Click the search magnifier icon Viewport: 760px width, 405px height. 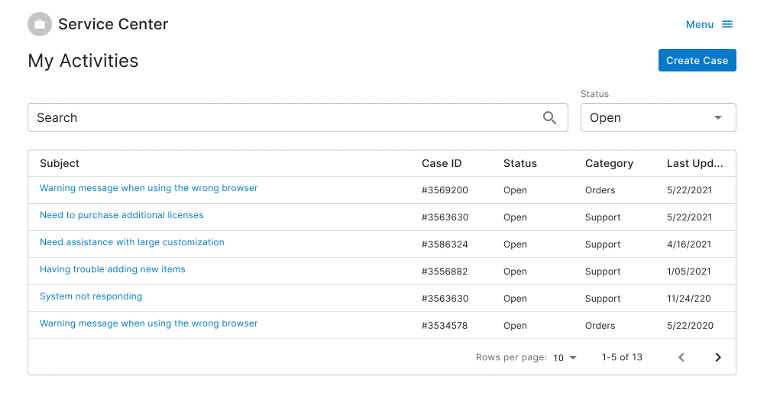click(549, 118)
